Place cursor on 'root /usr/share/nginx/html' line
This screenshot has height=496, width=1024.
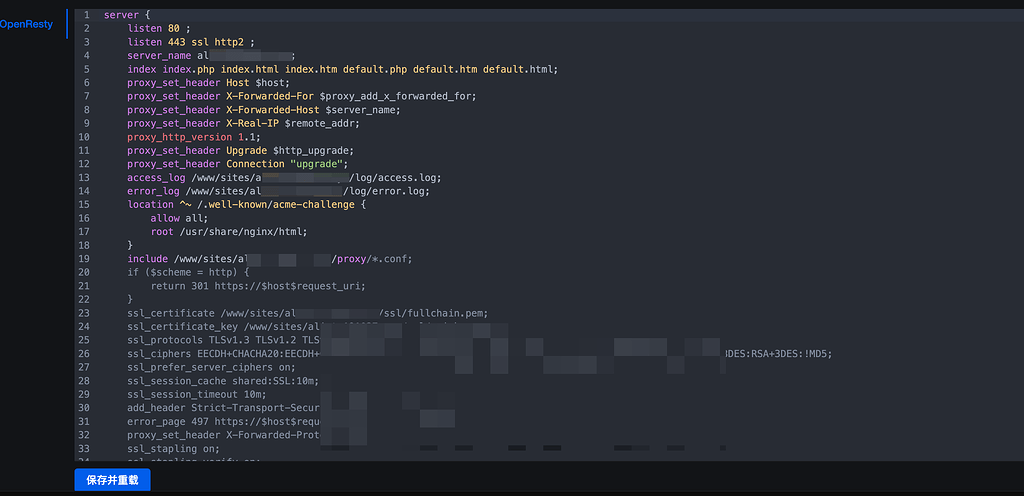[x=228, y=232]
